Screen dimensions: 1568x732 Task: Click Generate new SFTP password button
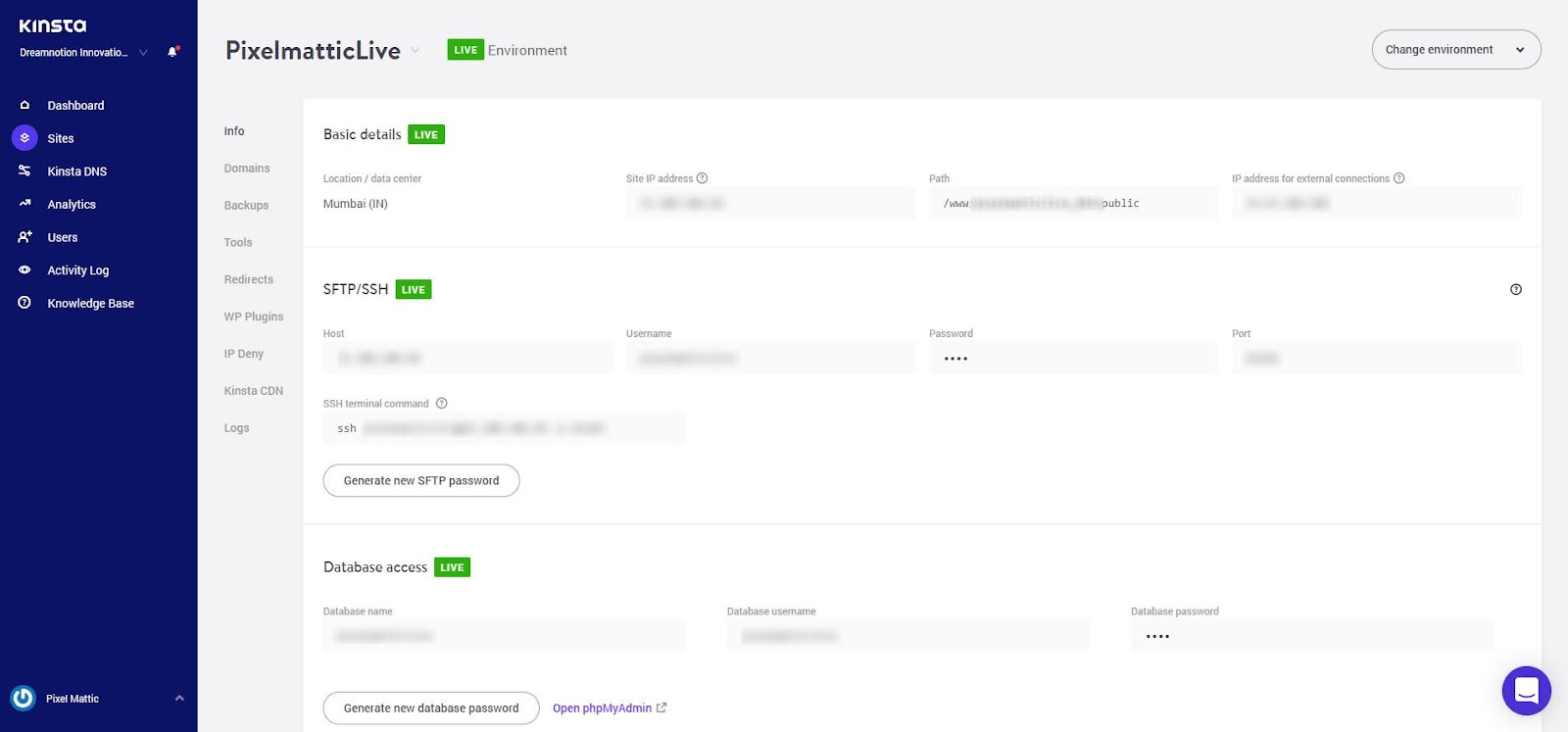click(421, 480)
